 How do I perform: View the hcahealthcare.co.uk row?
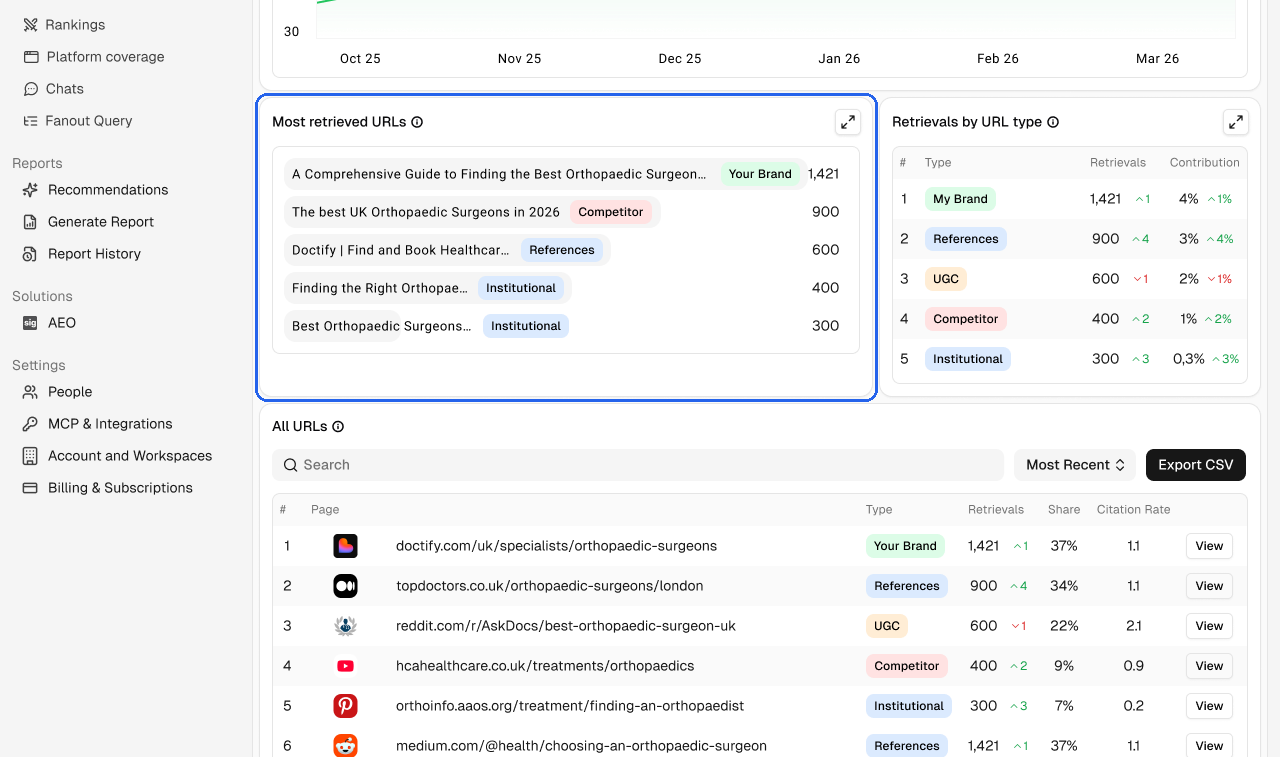tap(1209, 666)
